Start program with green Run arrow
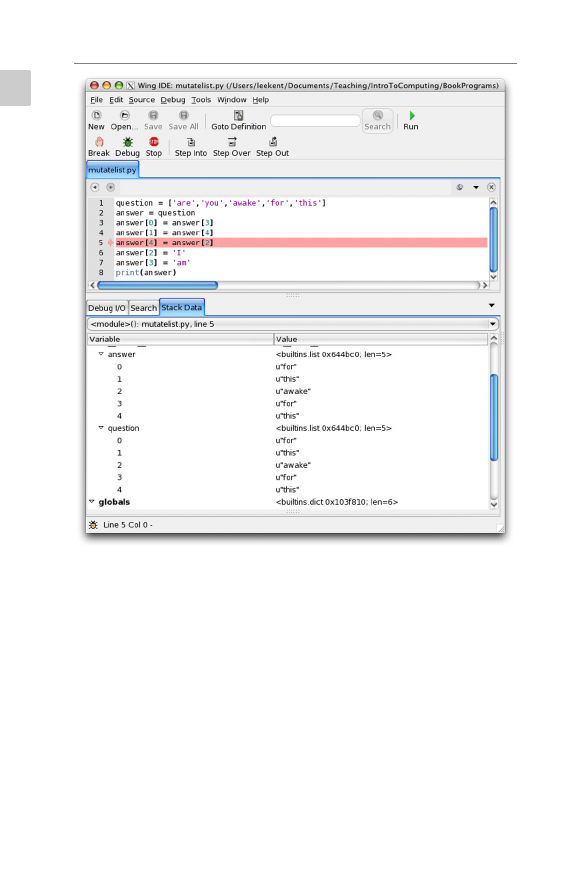 [x=412, y=116]
